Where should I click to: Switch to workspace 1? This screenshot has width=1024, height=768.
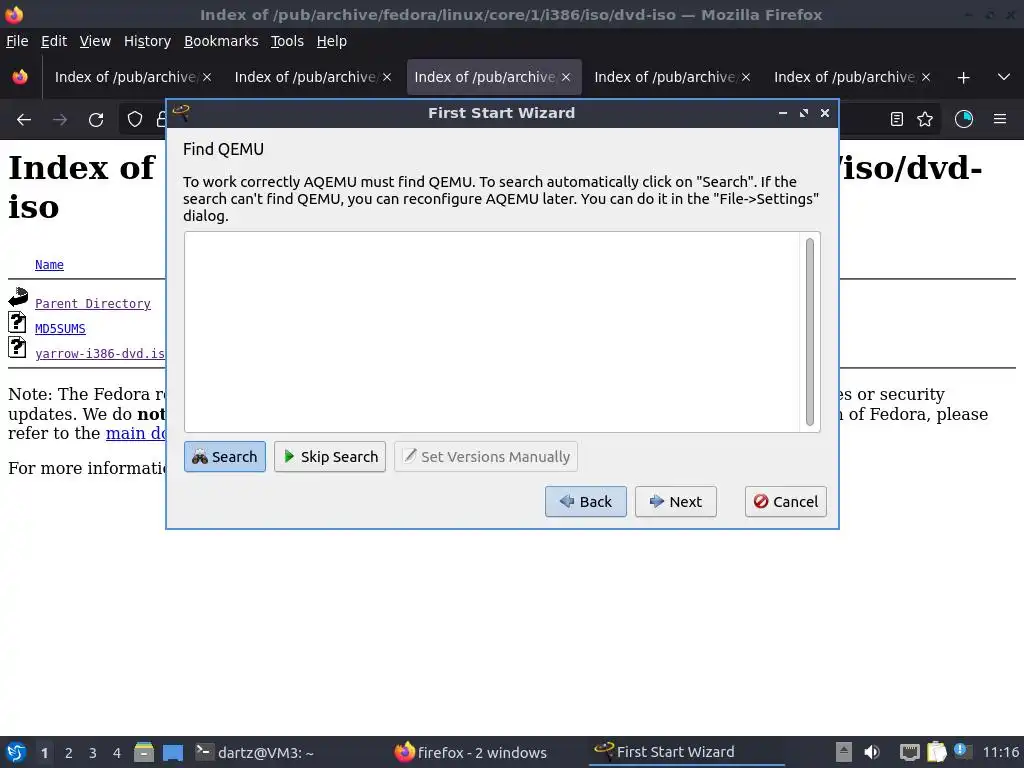[44, 753]
